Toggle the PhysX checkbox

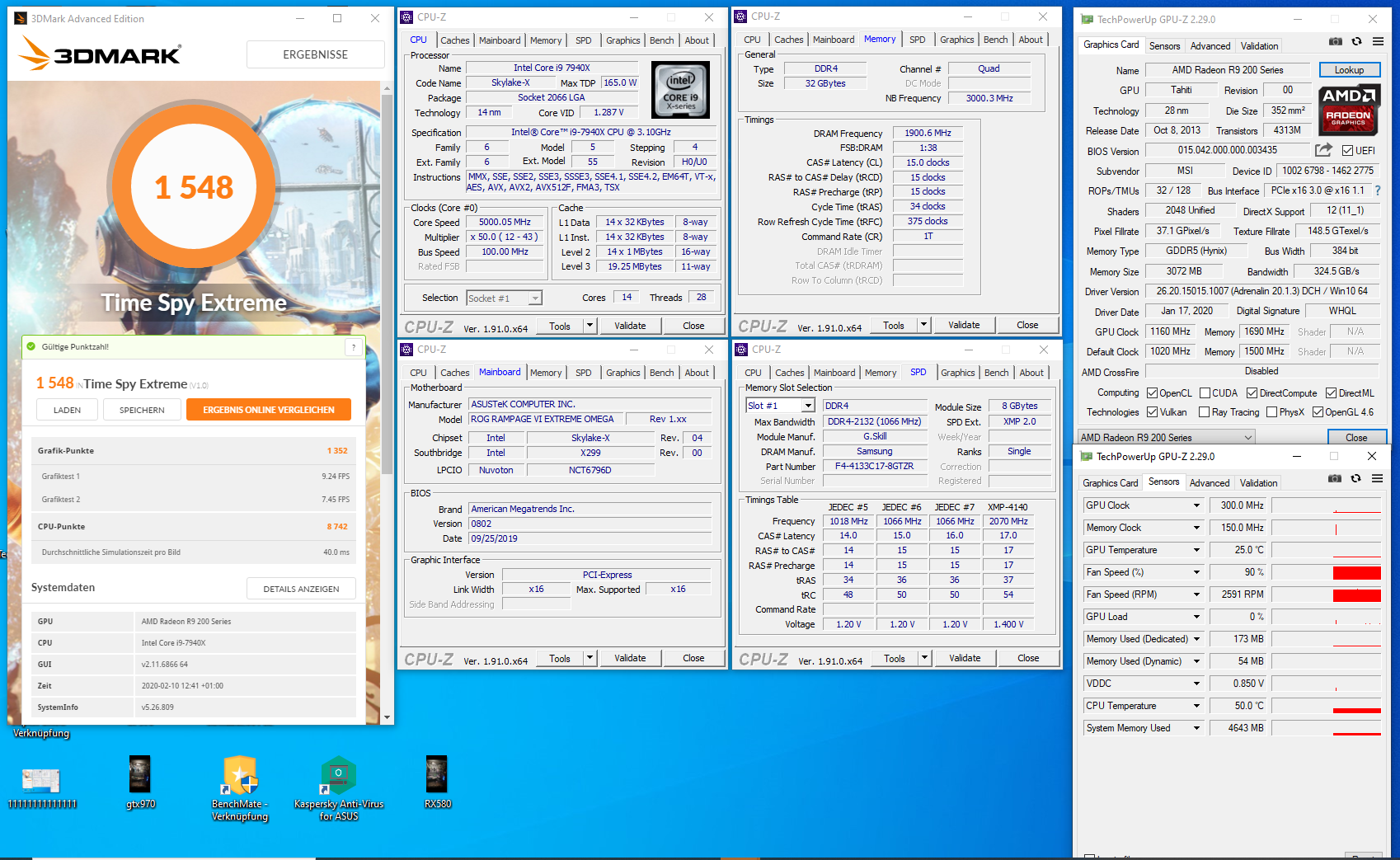click(1271, 412)
